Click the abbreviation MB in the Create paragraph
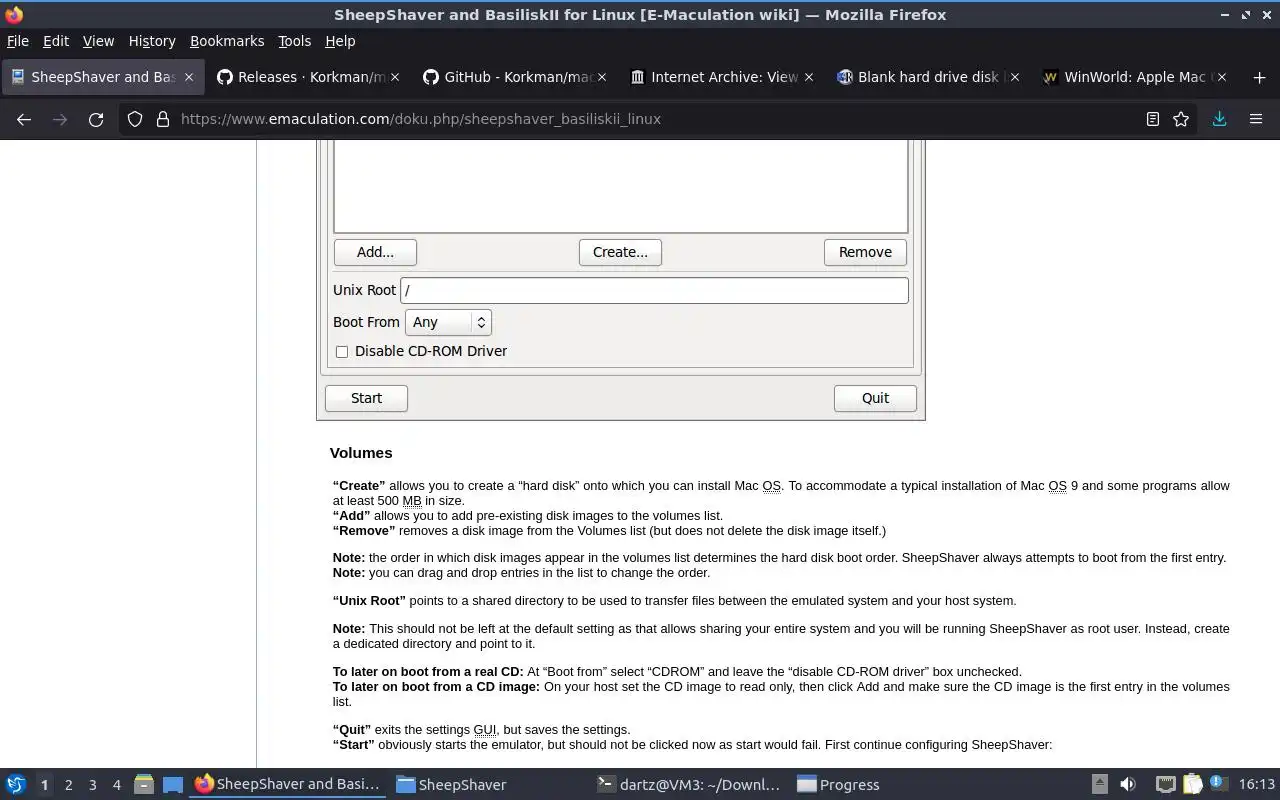 (x=412, y=501)
